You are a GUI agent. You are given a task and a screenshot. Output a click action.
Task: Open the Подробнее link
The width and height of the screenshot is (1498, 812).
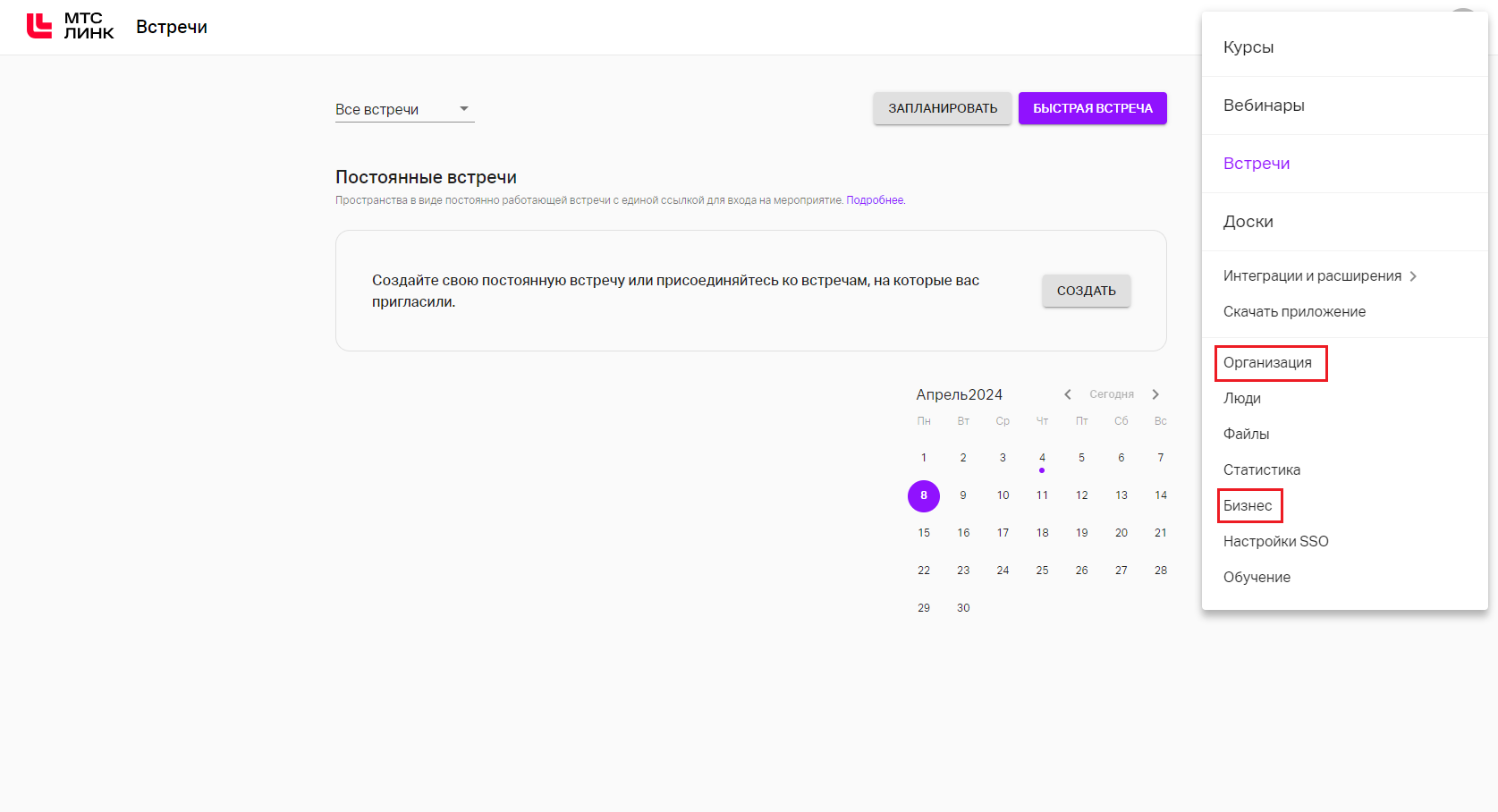[875, 200]
